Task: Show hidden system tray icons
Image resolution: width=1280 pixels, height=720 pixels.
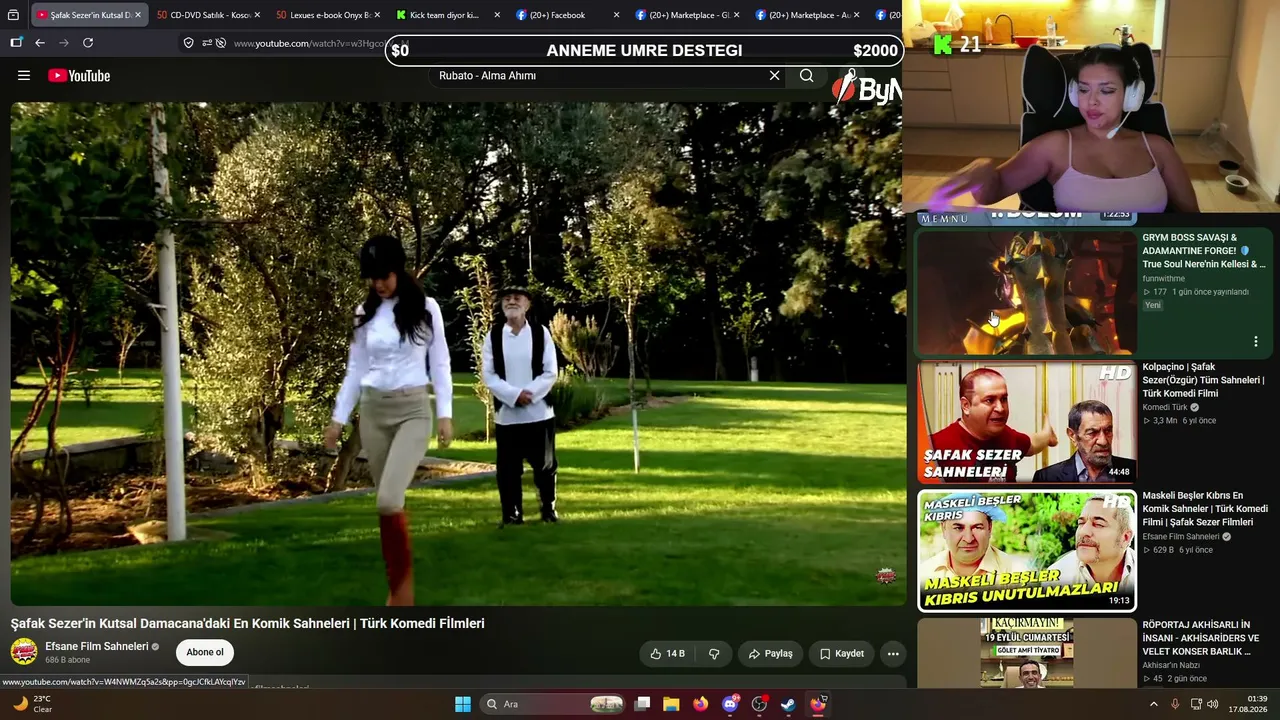Action: coord(1153,704)
